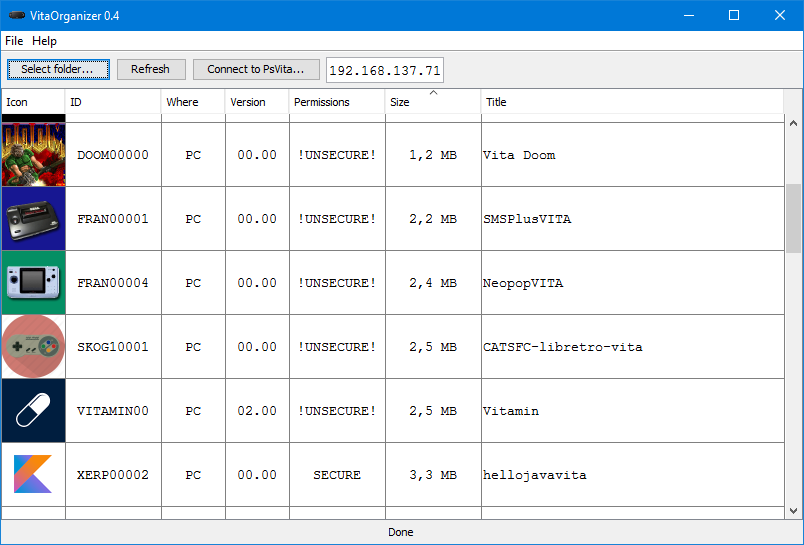Sort by the Size column header
The height and width of the screenshot is (545, 804).
pyautogui.click(x=432, y=102)
